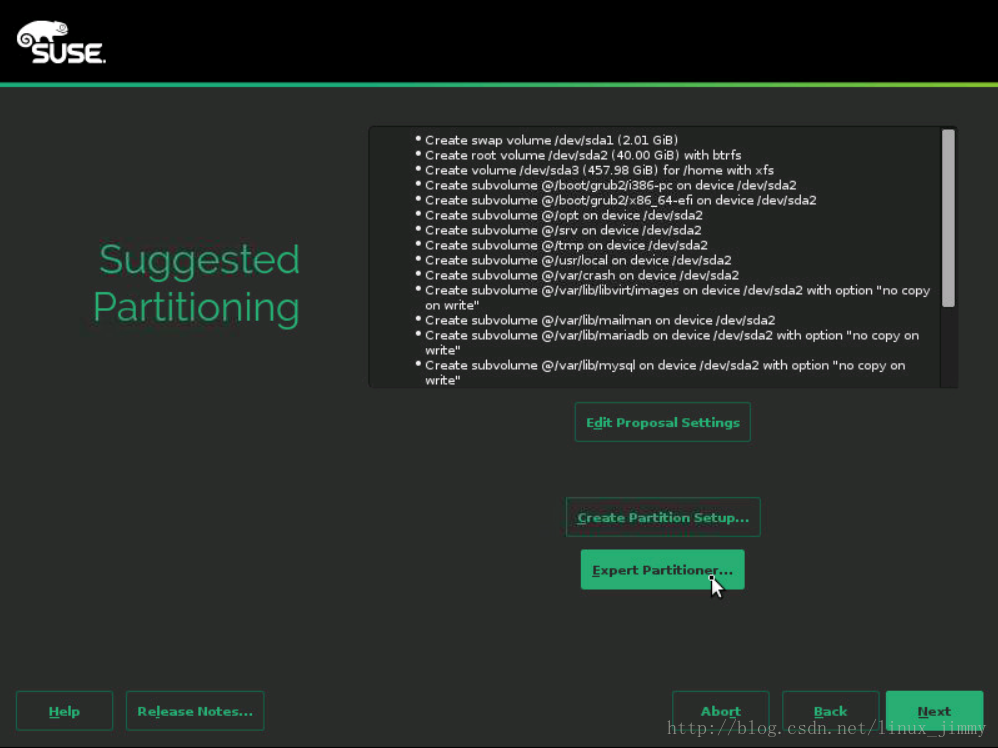Click Create Partition Setup button
Viewport: 998px width, 748px height.
[x=663, y=517]
